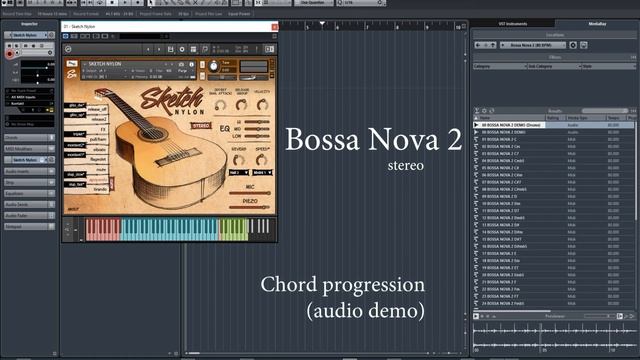Adjust the PIEZO level slider

pyautogui.click(x=250, y=207)
